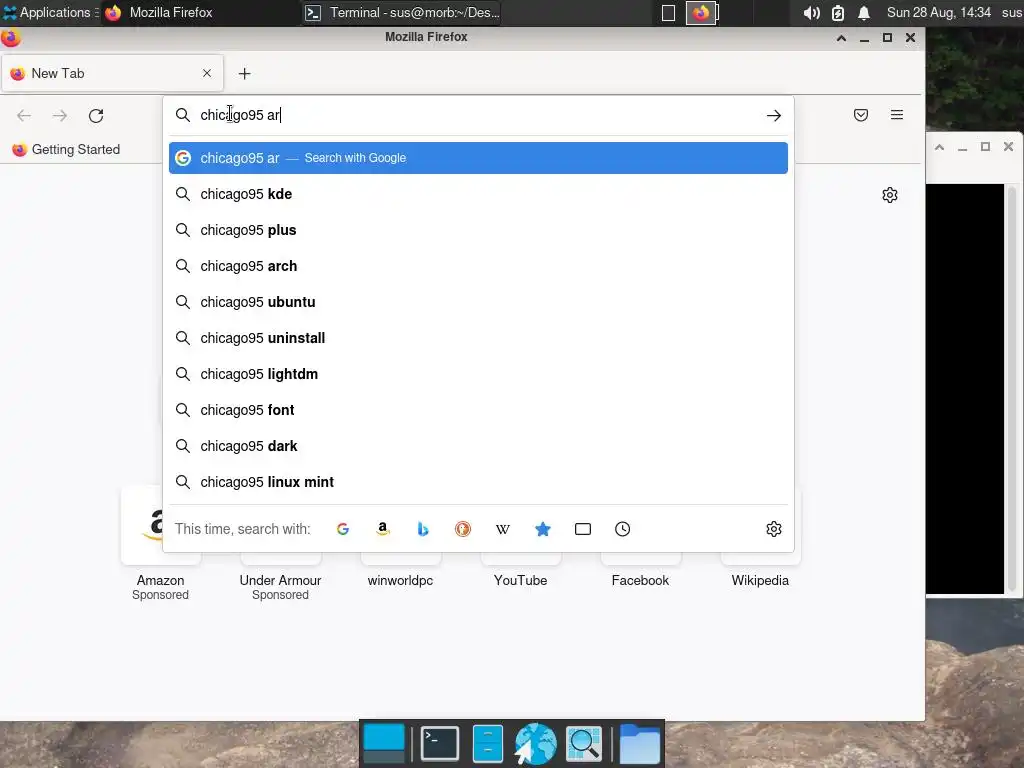Image resolution: width=1024 pixels, height=768 pixels.
Task: Choose Bing one-off search icon
Action: [423, 529]
